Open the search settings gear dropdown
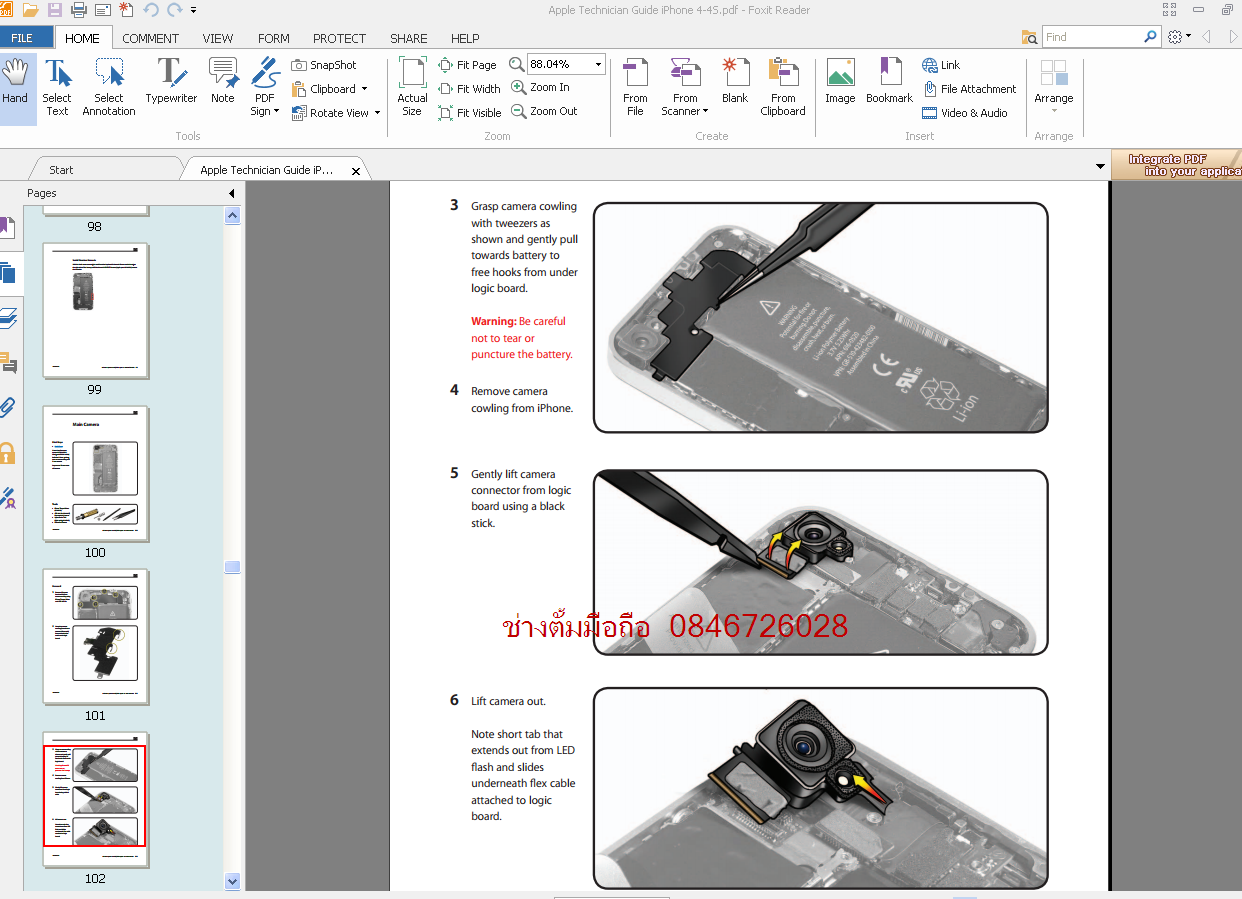 [x=1179, y=37]
